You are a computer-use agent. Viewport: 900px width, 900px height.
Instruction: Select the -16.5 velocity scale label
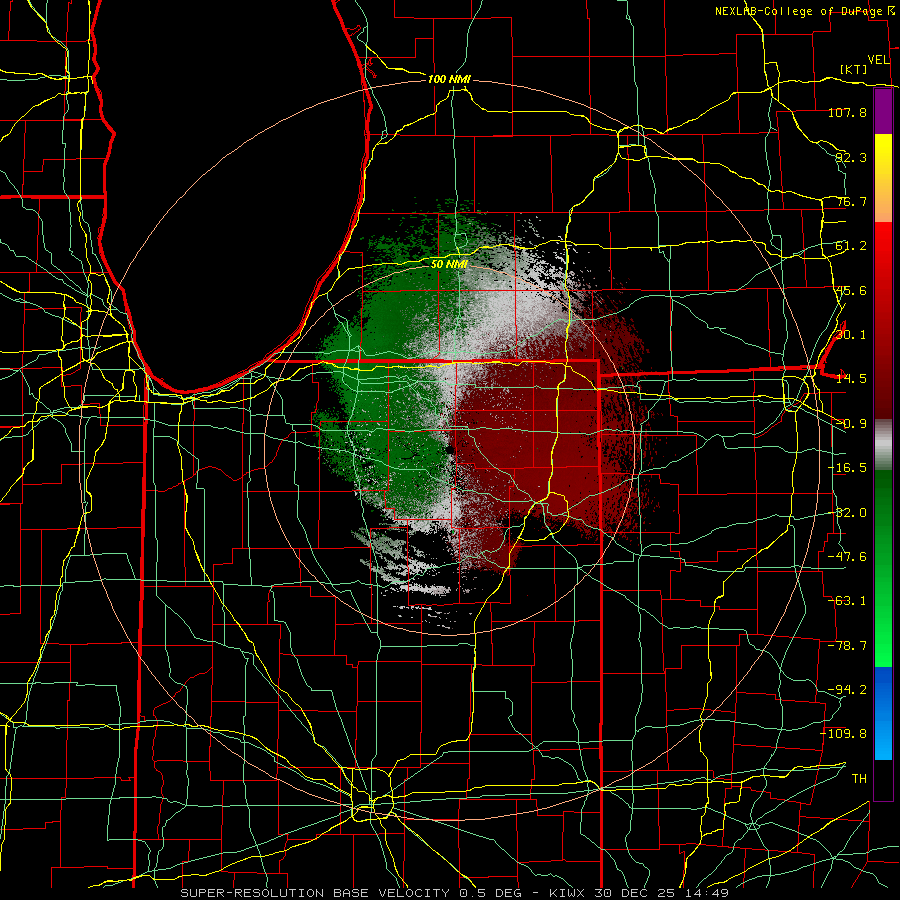tap(847, 468)
